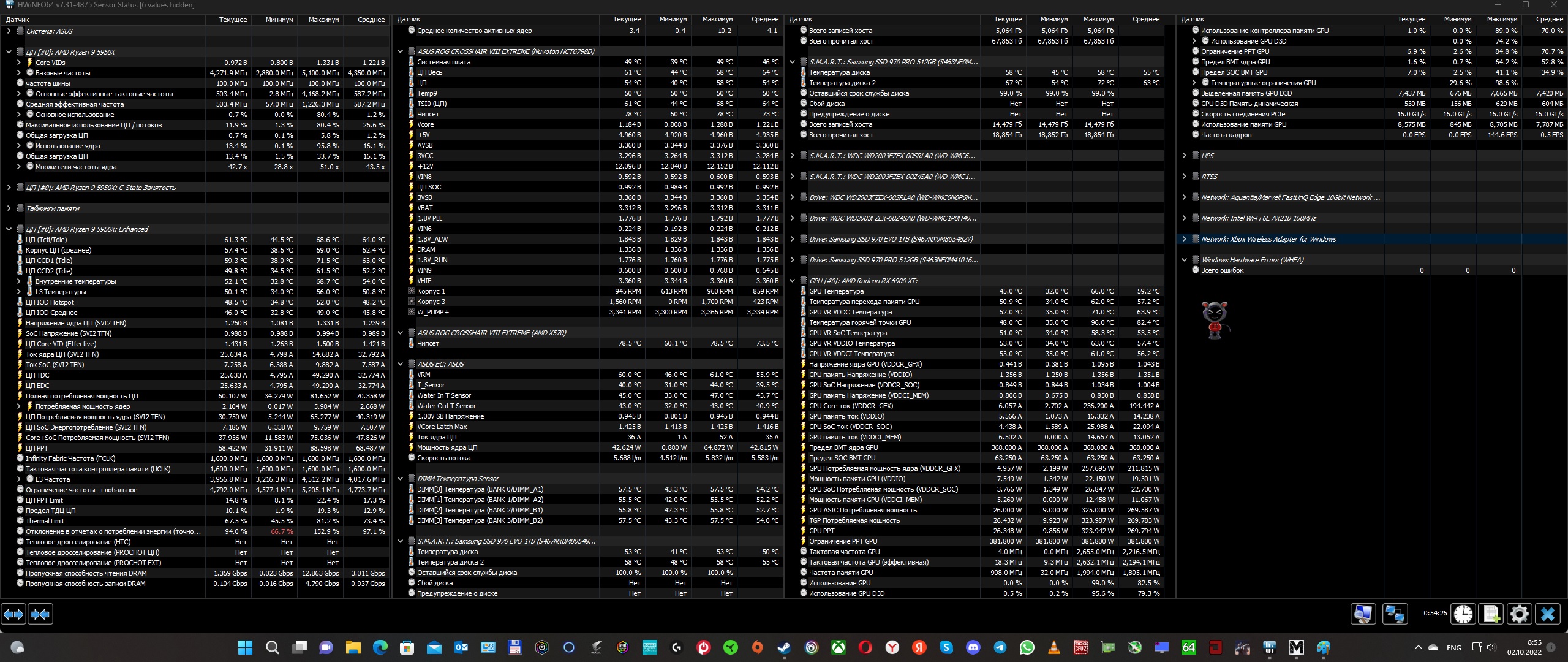
Task: Click the shrink columns arrows button
Action: pos(40,614)
